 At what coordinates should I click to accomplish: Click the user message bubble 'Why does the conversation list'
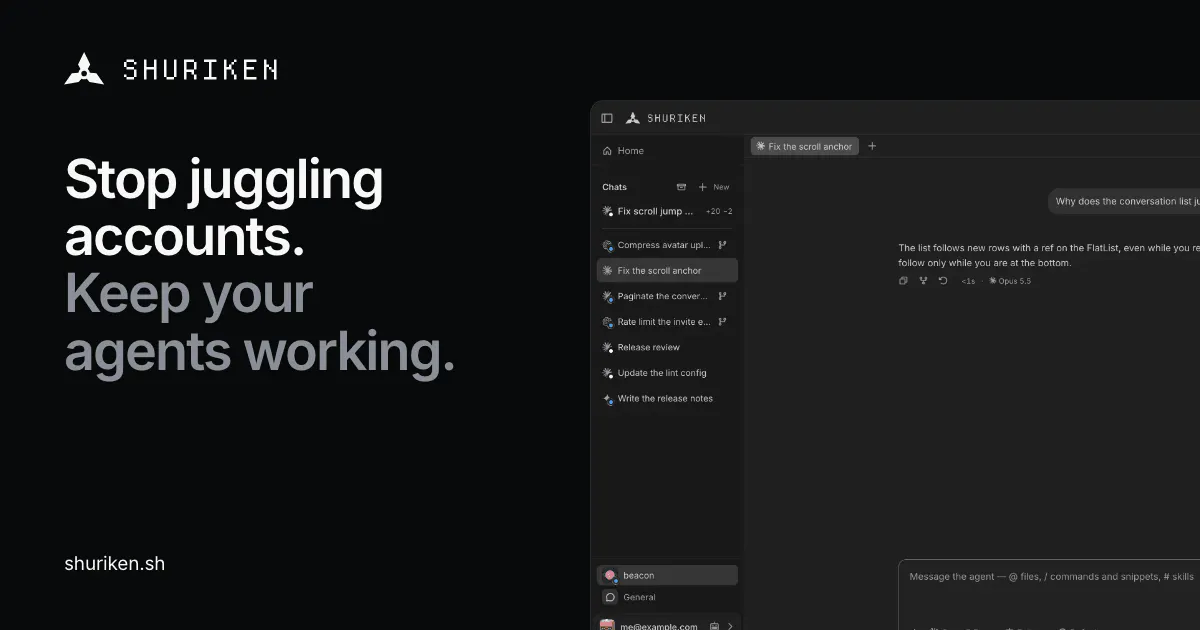(1124, 201)
